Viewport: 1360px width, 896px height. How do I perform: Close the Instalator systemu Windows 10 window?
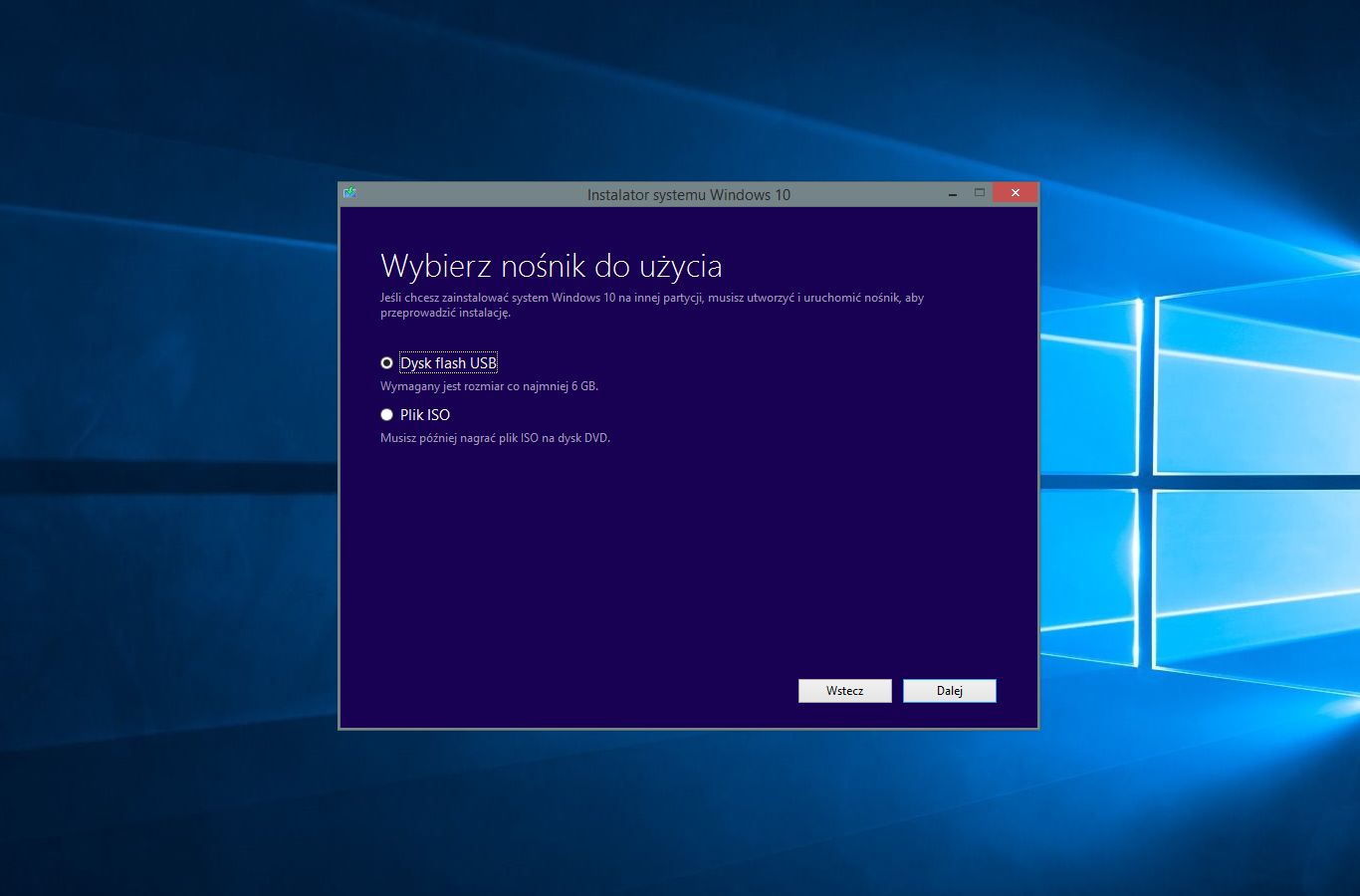tap(1015, 193)
